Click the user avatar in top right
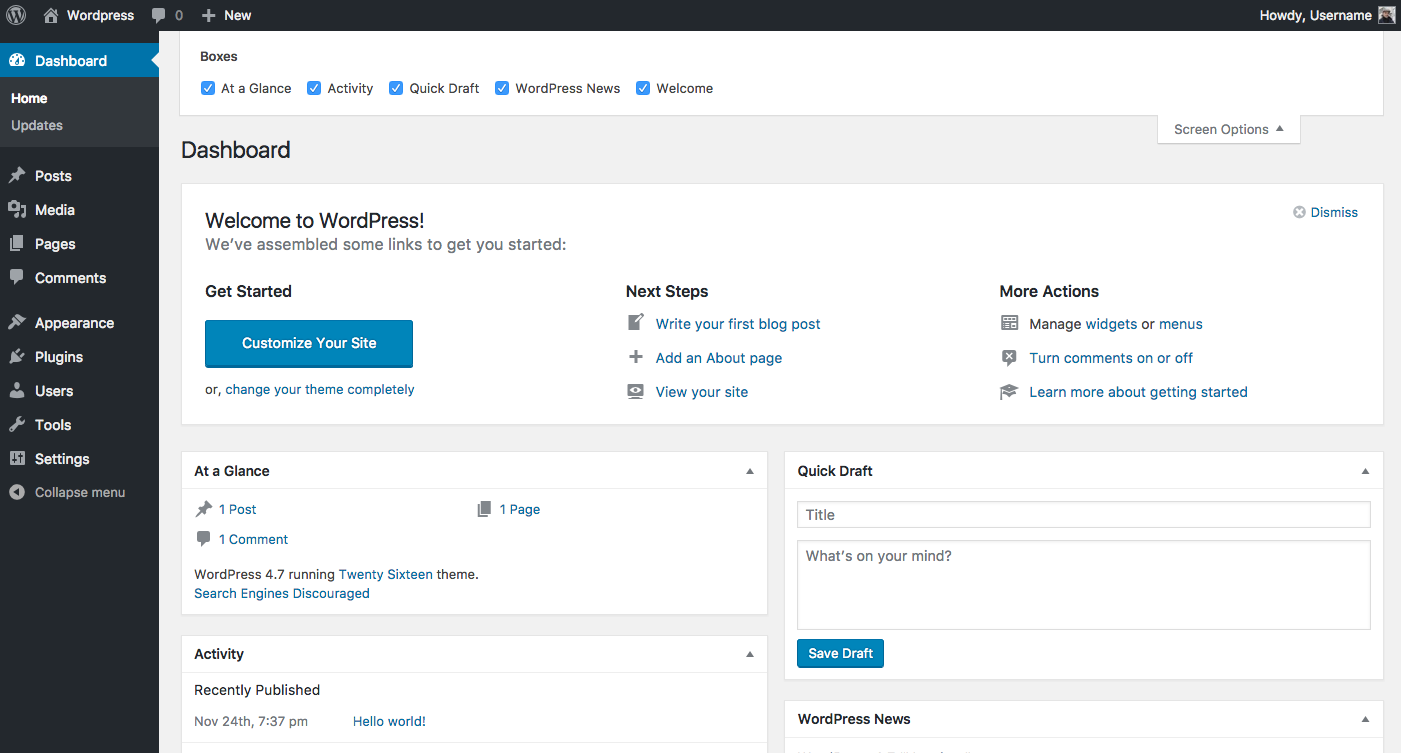The width and height of the screenshot is (1401, 753). tap(1386, 15)
